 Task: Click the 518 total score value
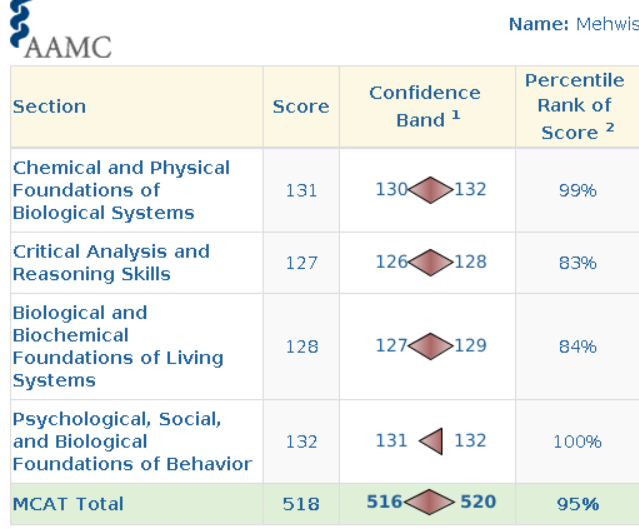pos(301,504)
